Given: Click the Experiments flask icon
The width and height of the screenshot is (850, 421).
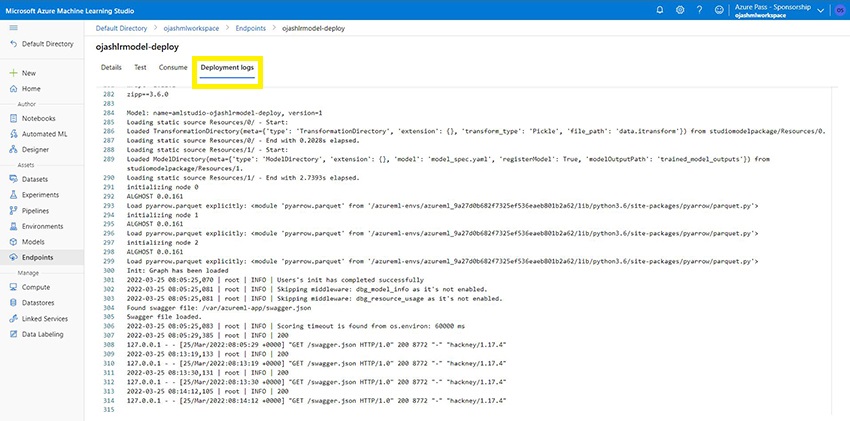Looking at the screenshot, I should 14,195.
